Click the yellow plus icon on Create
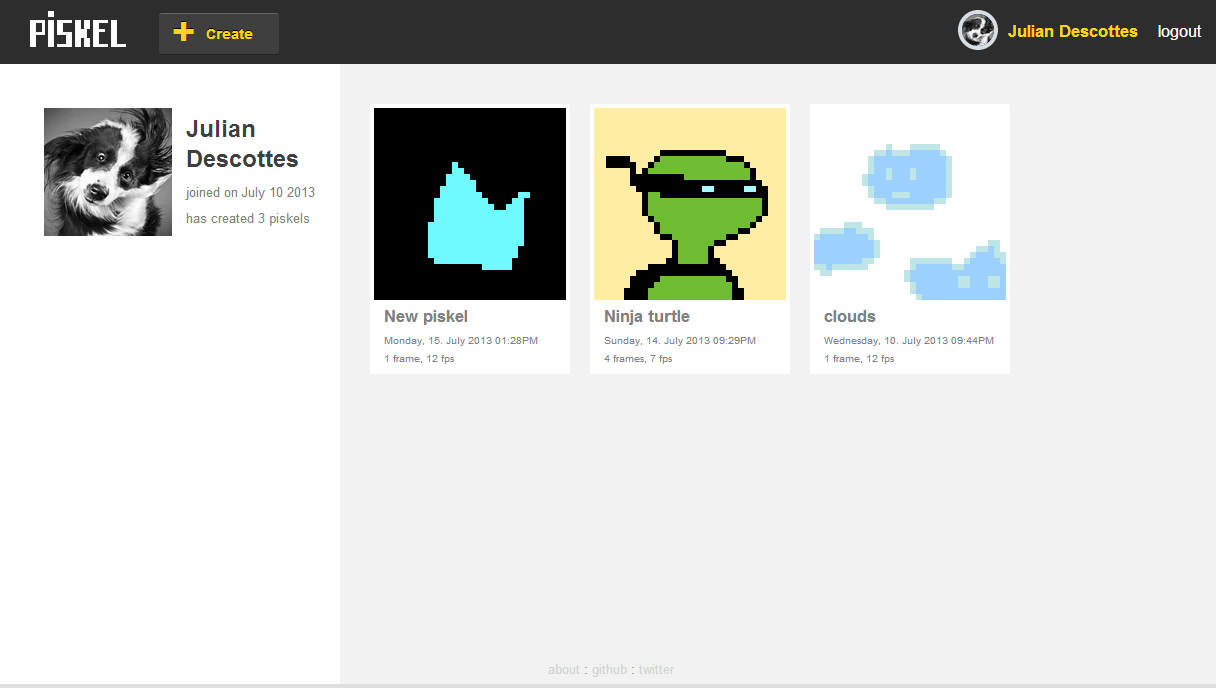 click(184, 32)
